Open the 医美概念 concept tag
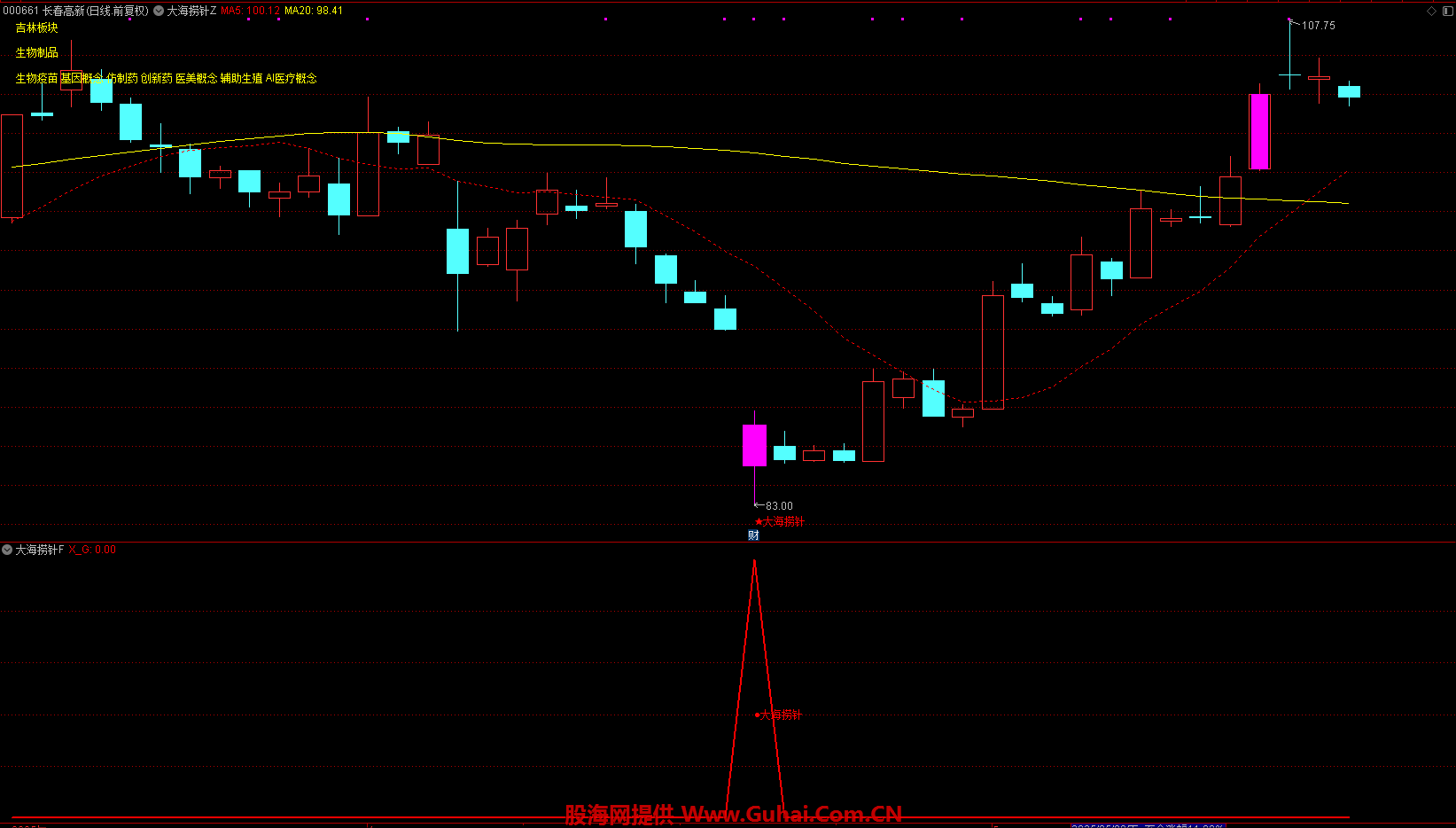The height and width of the screenshot is (828, 1456). 196,78
